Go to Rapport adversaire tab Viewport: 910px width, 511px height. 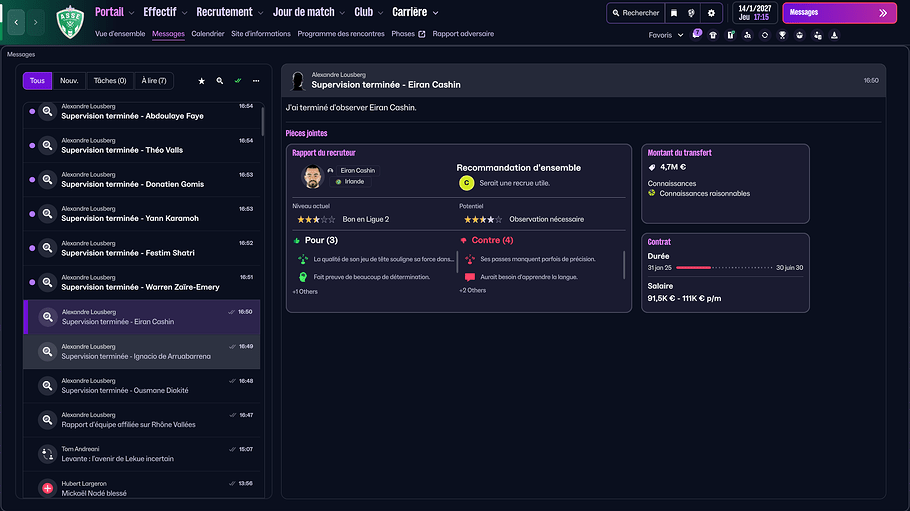[463, 34]
